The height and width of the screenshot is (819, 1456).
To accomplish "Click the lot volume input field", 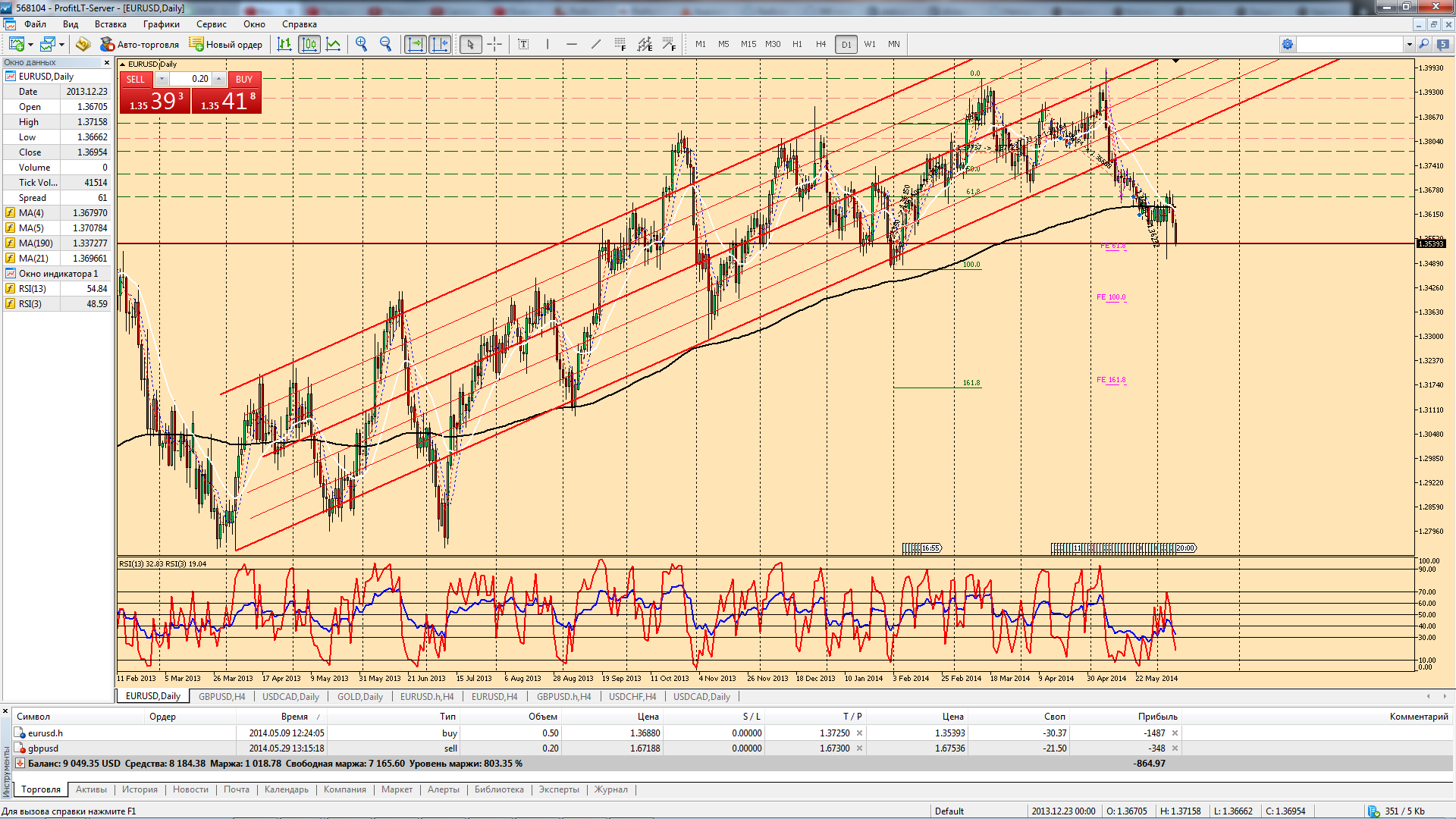I will click(x=190, y=79).
